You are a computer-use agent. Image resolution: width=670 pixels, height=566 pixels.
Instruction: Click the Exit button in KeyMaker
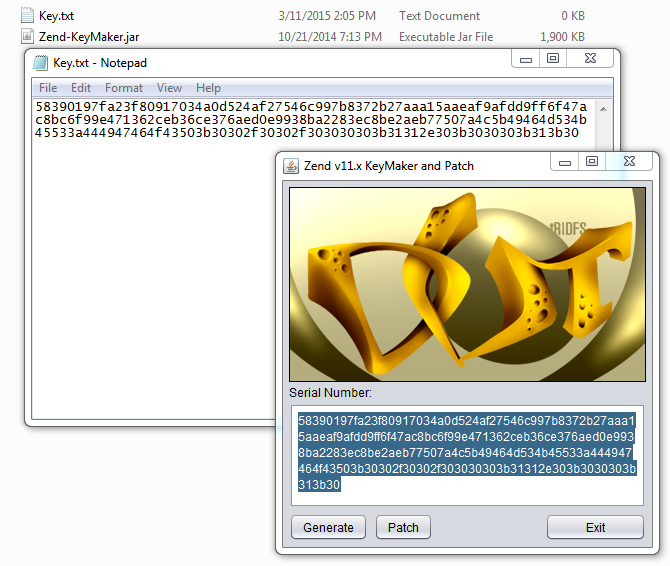click(595, 528)
